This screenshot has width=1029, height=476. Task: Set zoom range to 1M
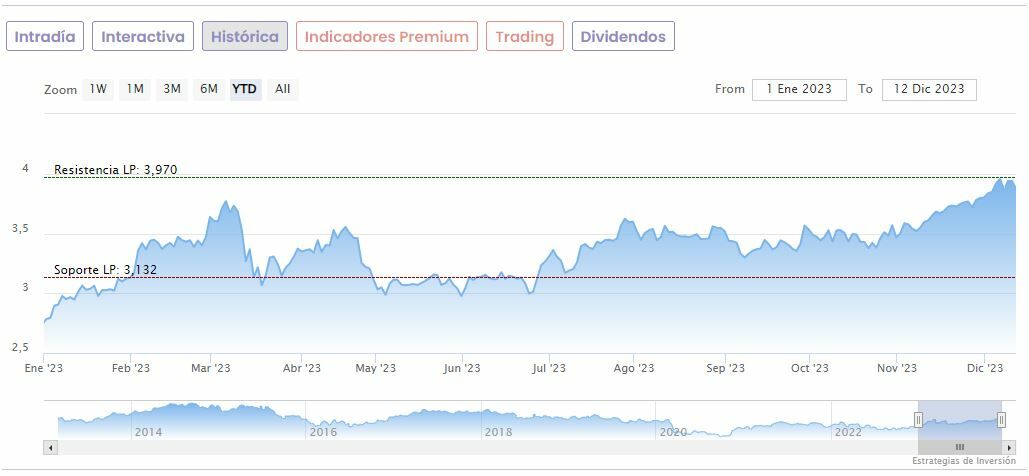pyautogui.click(x=135, y=89)
